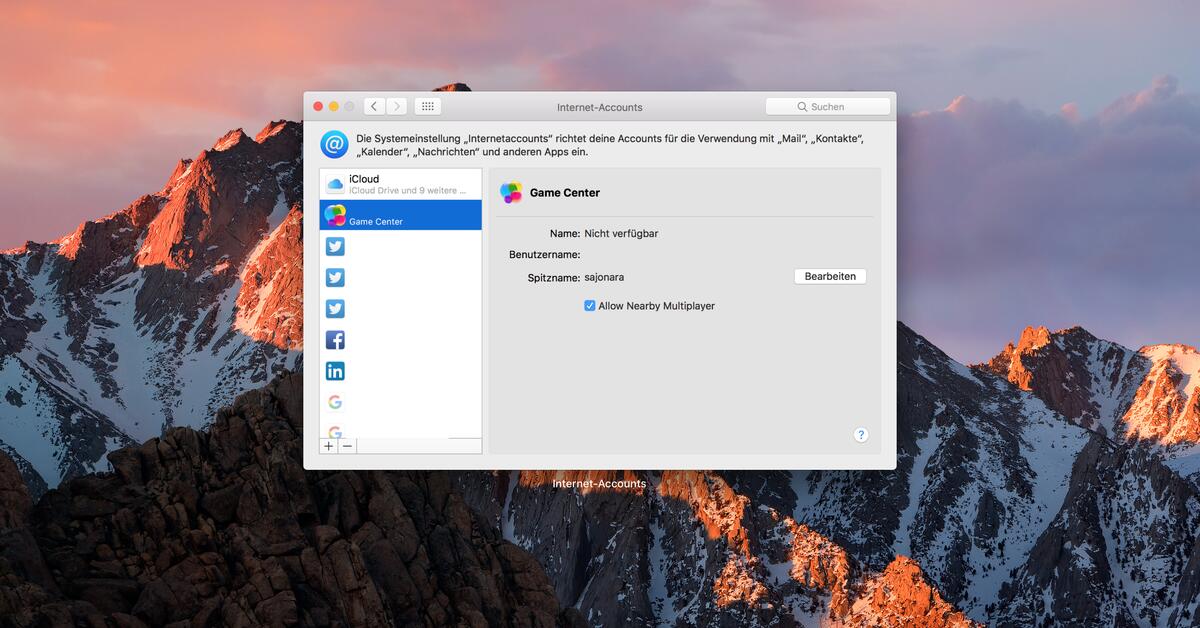Add a new internet account

328,446
